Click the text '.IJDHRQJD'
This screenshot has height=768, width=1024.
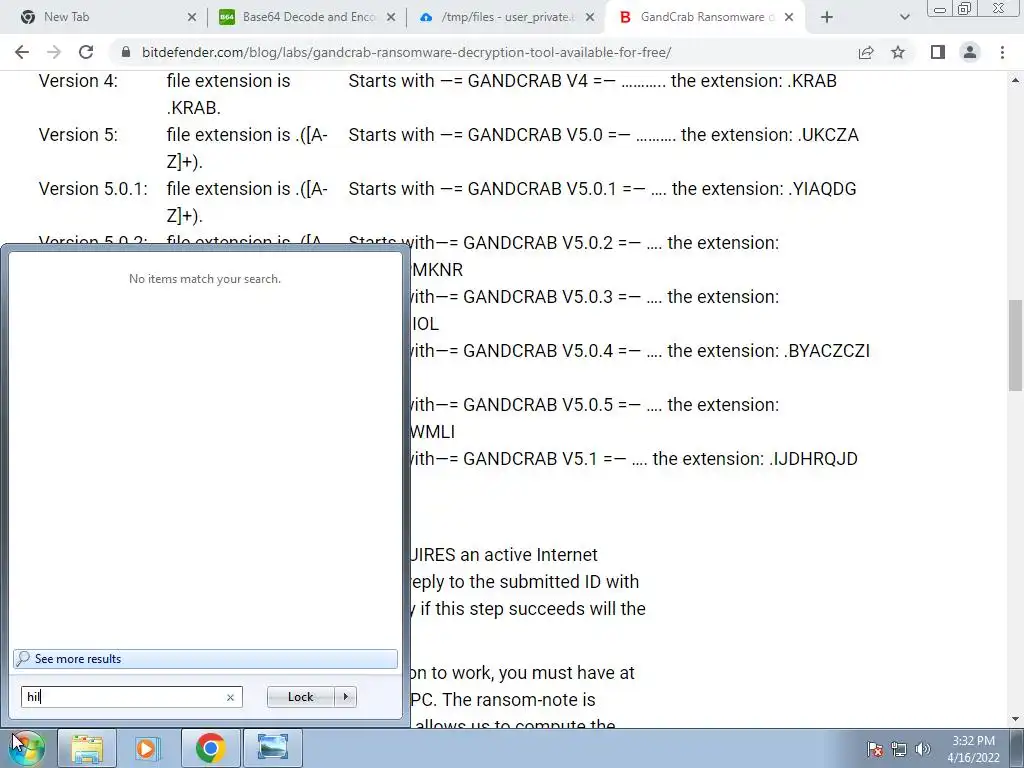pyautogui.click(x=813, y=458)
